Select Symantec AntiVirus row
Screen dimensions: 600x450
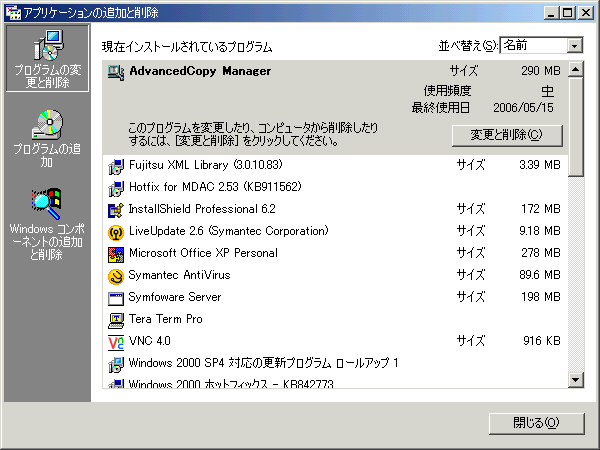coord(335,276)
